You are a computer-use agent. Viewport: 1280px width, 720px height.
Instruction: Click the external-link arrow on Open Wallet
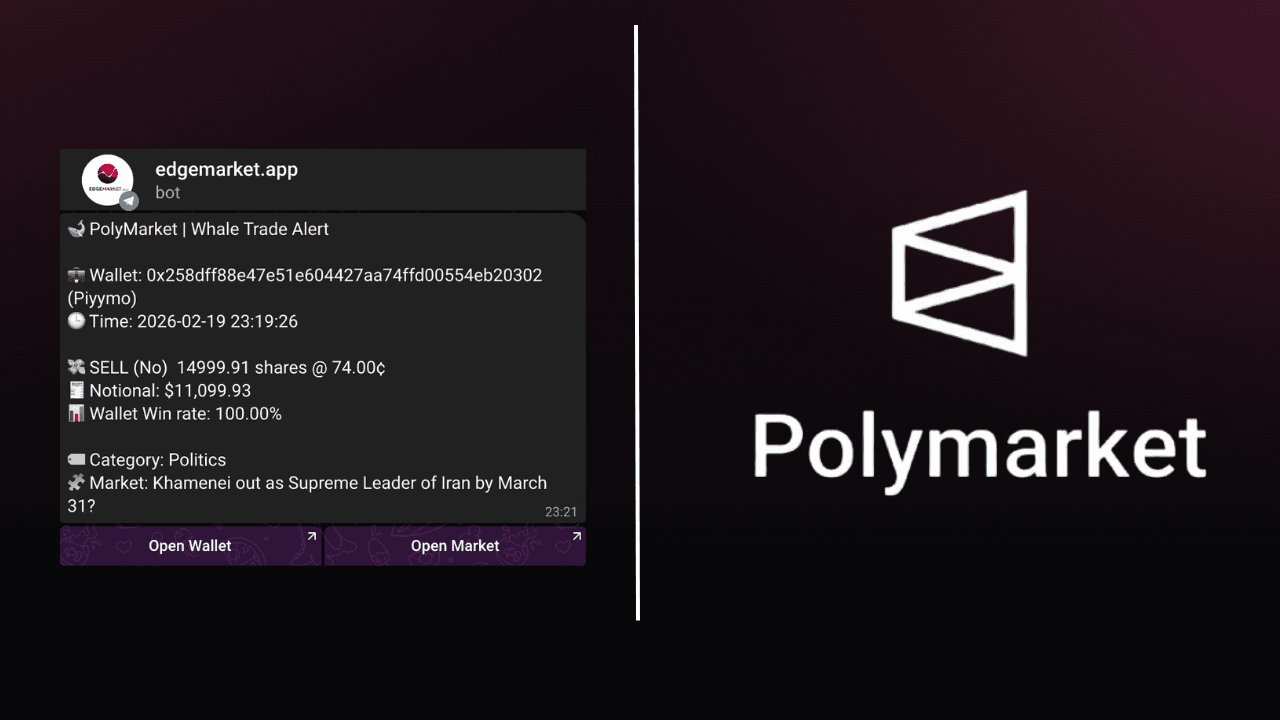tap(312, 536)
